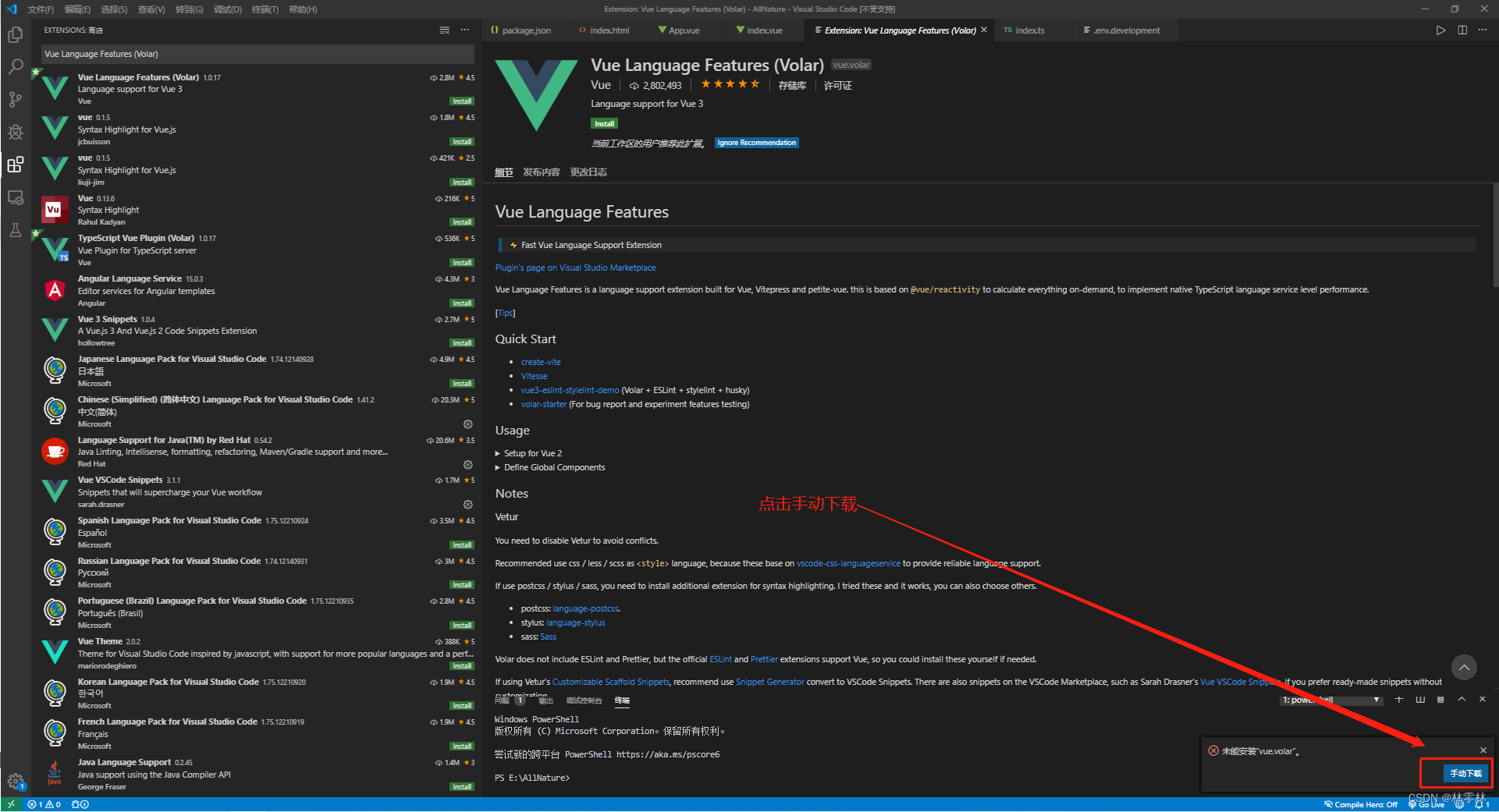
Task: Click the feedback smiley in status bar
Action: (x=1459, y=804)
